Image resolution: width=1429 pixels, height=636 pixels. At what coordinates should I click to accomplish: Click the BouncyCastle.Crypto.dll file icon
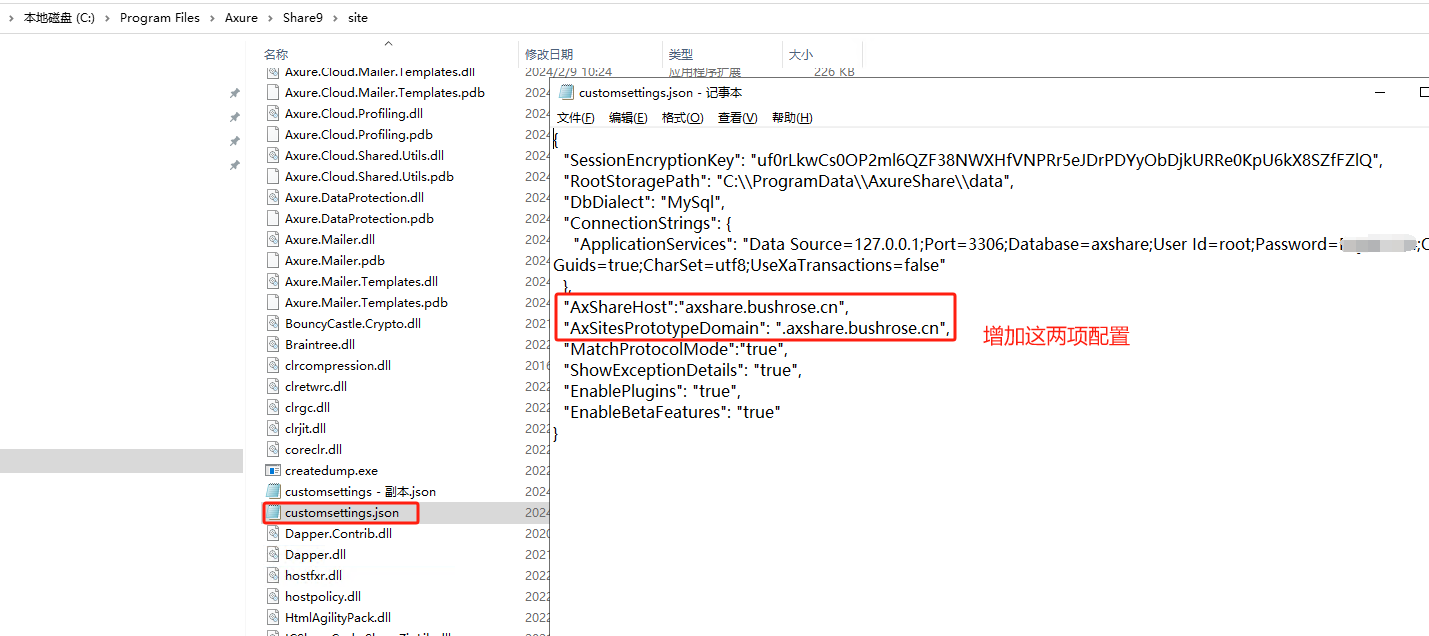(271, 323)
